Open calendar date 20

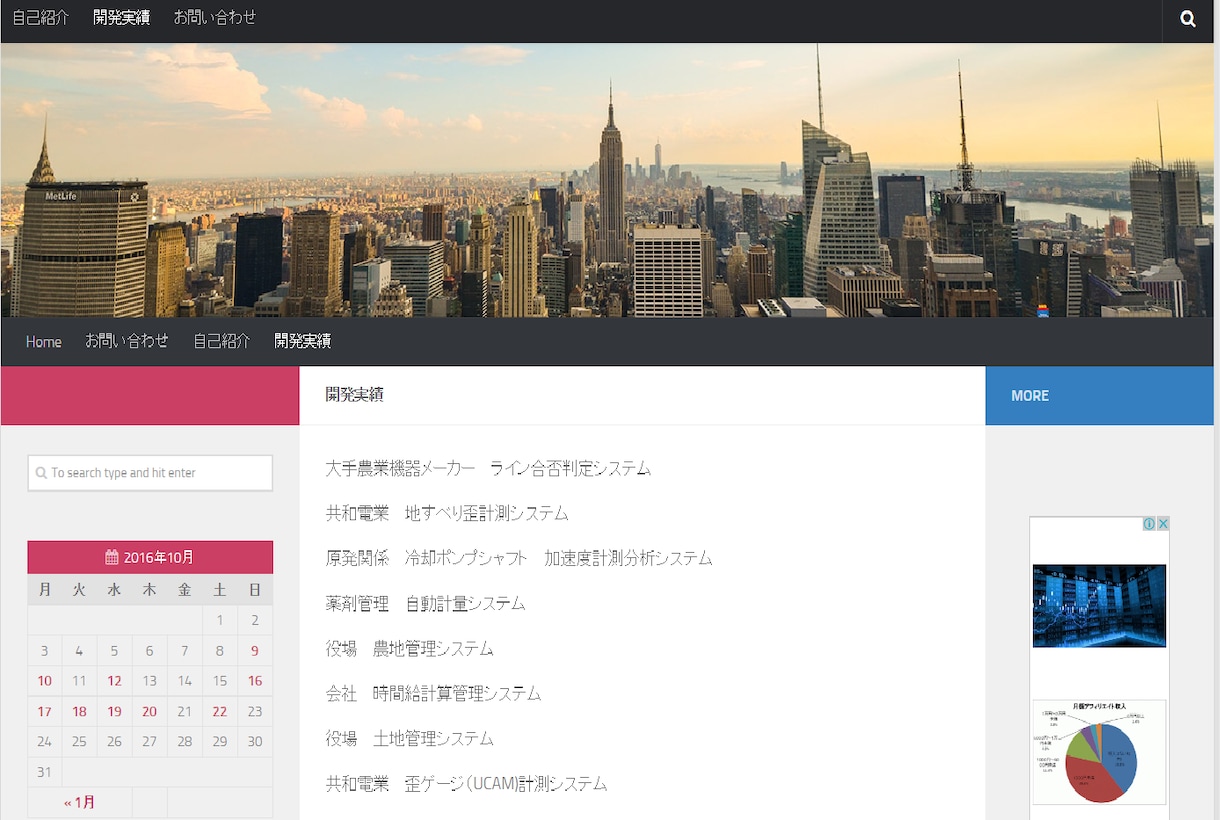pyautogui.click(x=149, y=712)
